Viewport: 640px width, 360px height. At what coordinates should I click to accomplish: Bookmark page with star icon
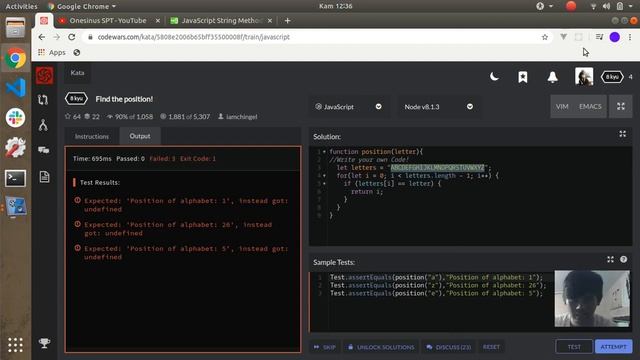click(544, 37)
